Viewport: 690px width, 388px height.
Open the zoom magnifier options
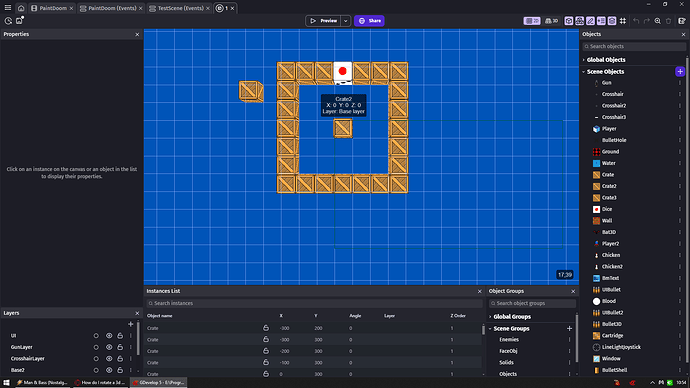pos(657,21)
